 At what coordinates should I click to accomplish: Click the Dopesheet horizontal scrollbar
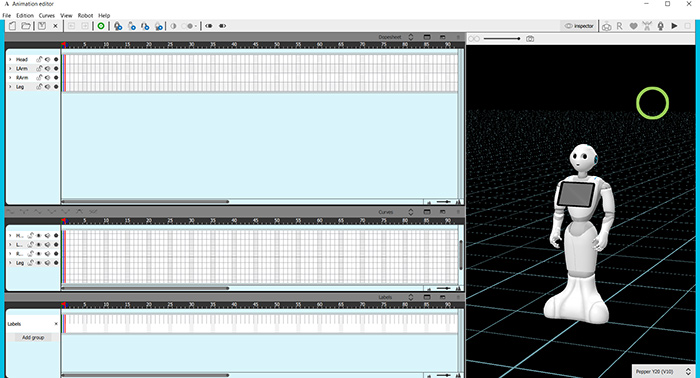pos(145,201)
